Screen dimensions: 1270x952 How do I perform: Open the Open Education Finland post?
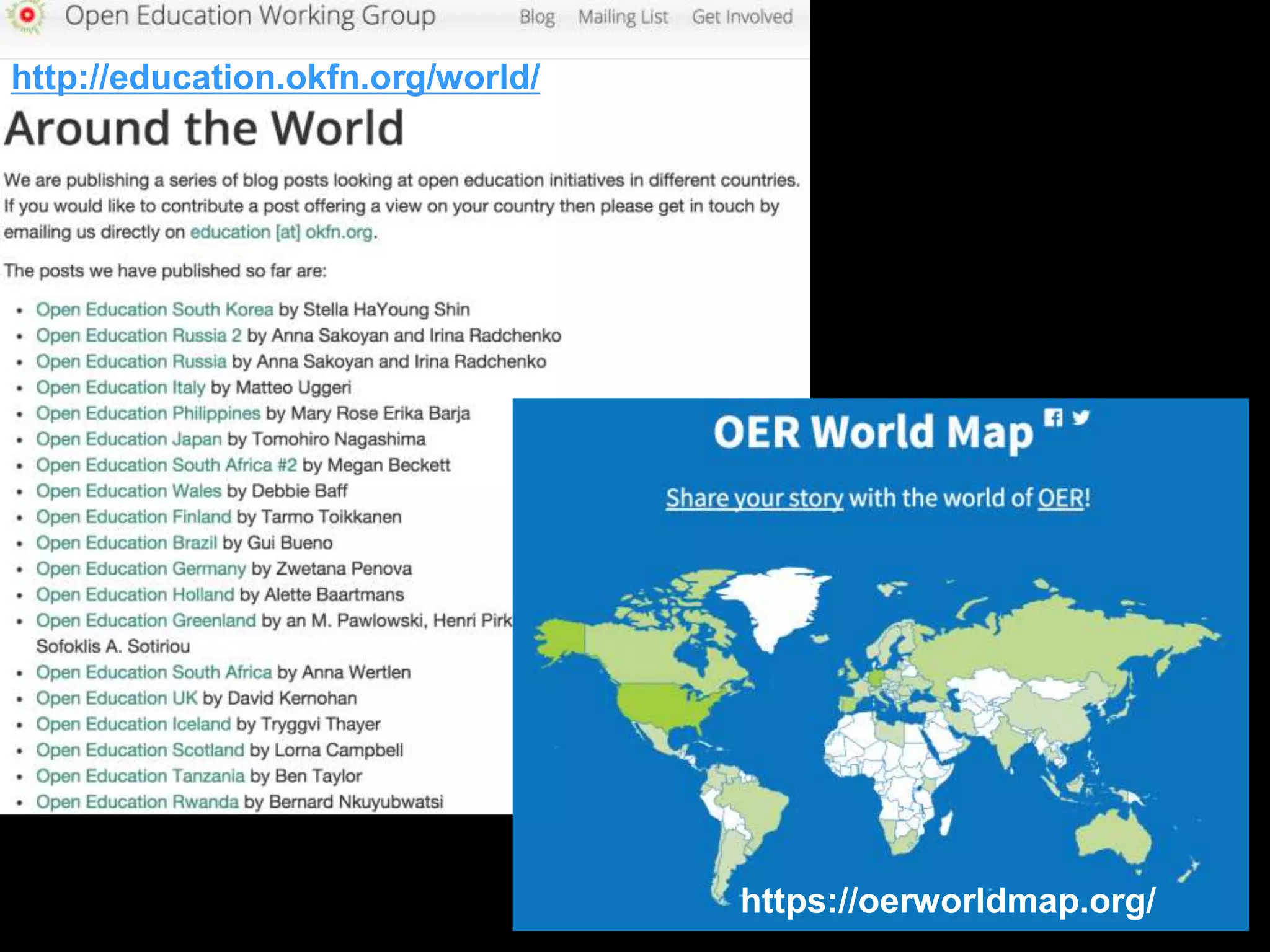pos(133,517)
